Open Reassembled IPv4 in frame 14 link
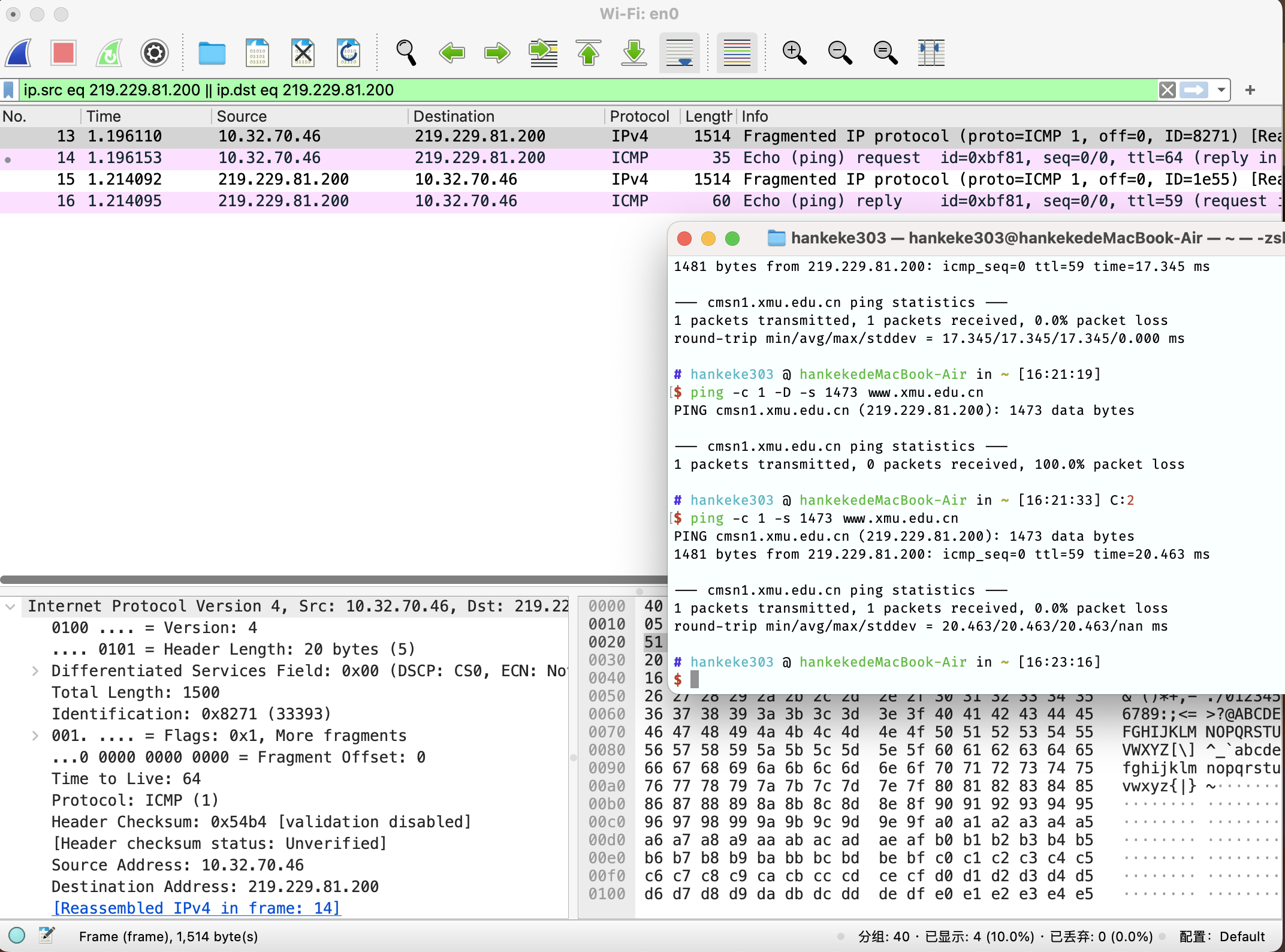1285x952 pixels. [x=197, y=909]
